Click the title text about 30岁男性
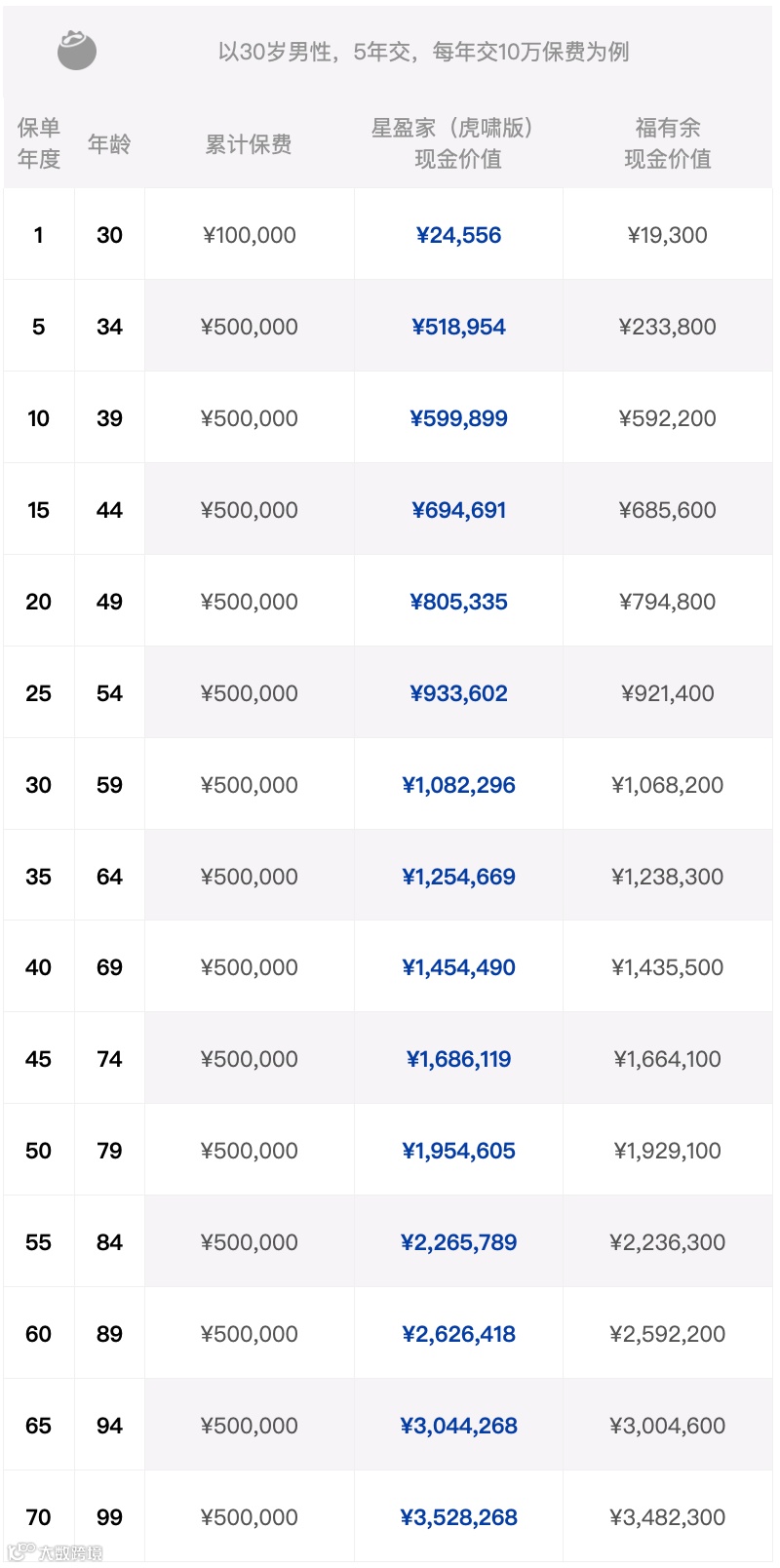Screen dimensions: 780x1568 point(423,52)
